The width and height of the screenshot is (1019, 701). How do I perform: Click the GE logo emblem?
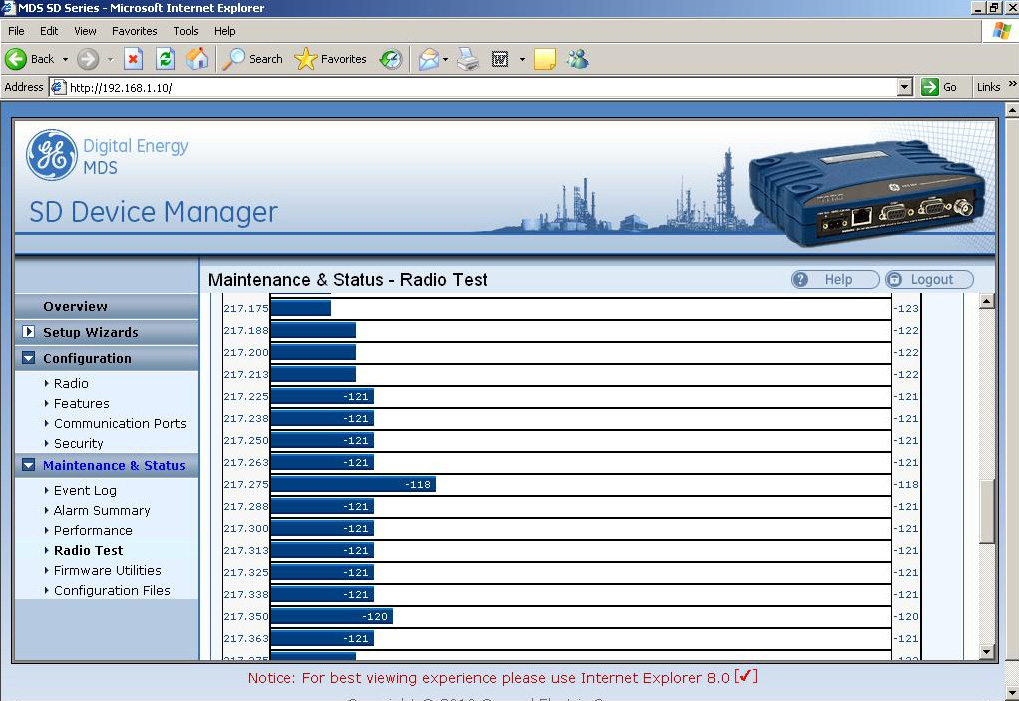(51, 155)
